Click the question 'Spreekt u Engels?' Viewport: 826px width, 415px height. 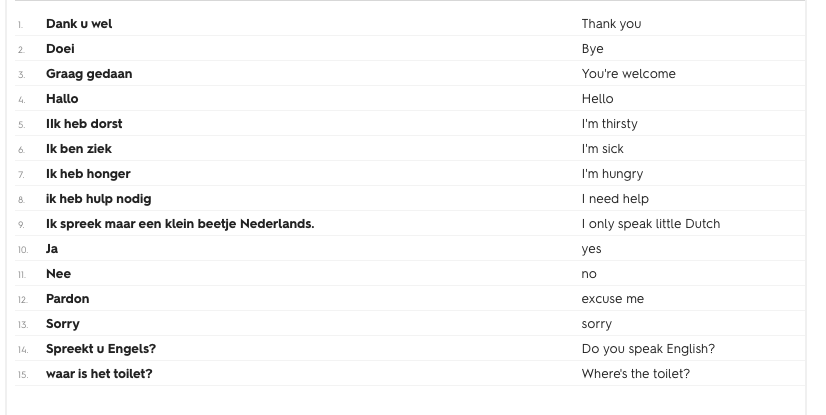(x=101, y=348)
